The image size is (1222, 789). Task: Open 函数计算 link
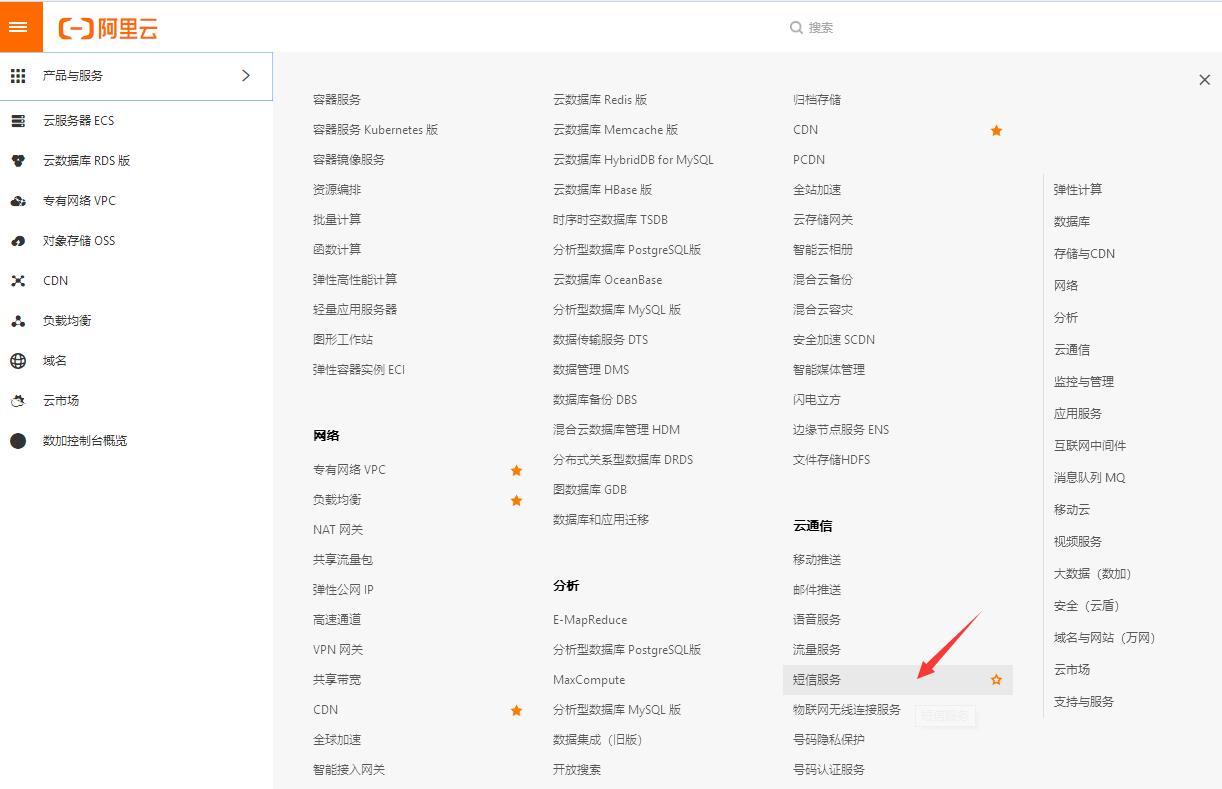tap(337, 250)
